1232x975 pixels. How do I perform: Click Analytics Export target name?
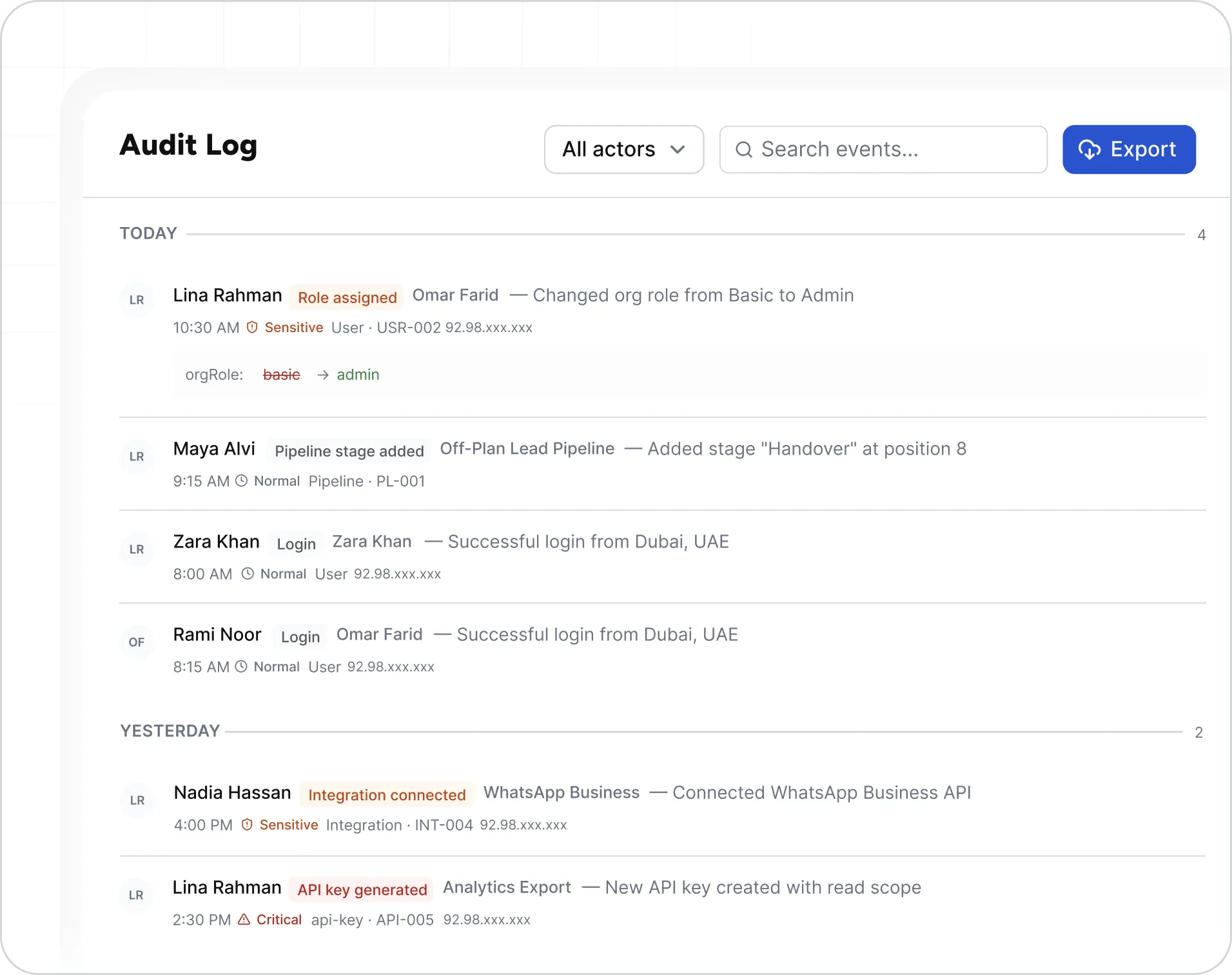507,887
